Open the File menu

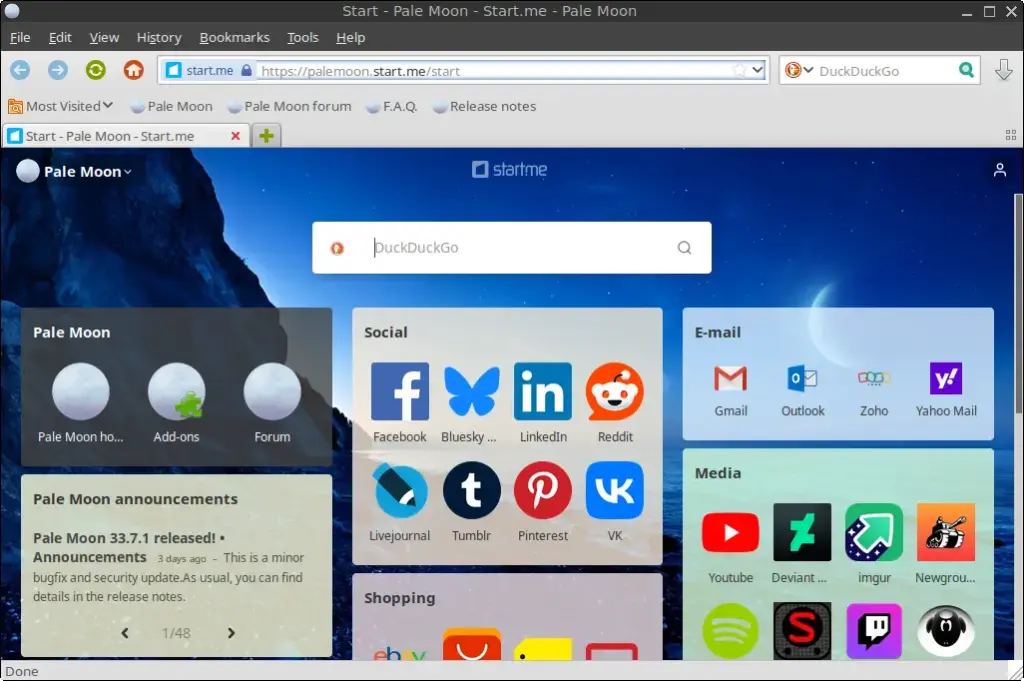point(20,37)
